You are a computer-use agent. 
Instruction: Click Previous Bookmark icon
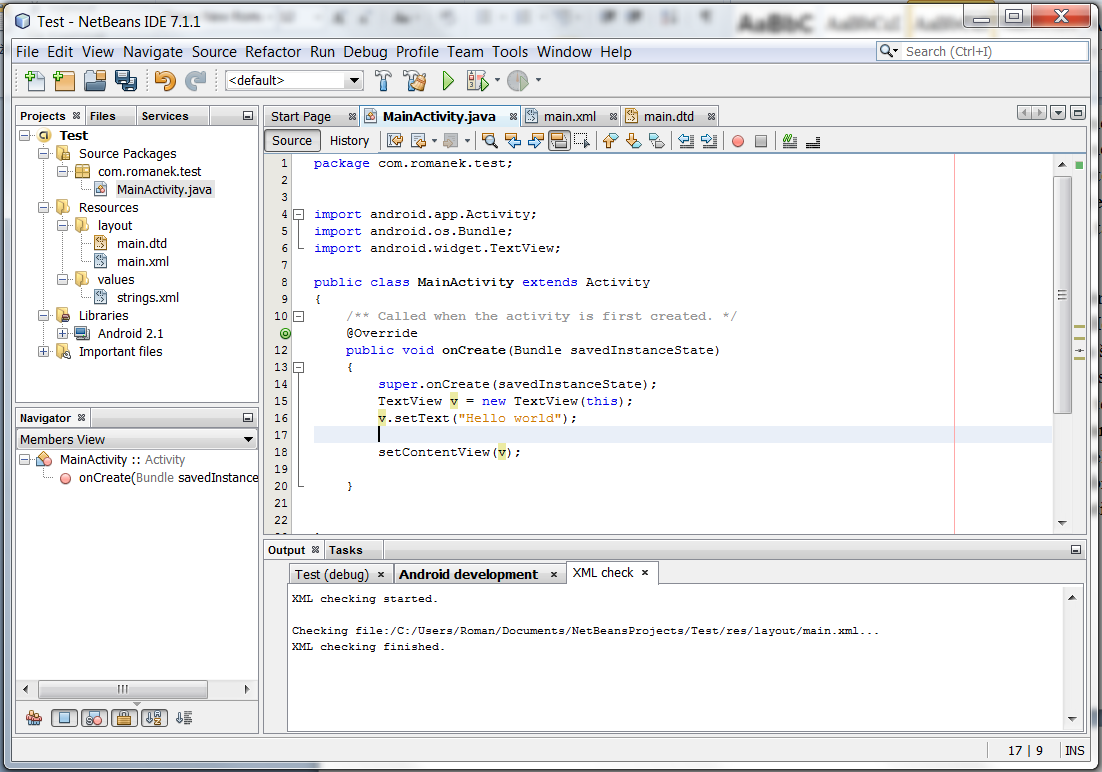click(x=610, y=141)
